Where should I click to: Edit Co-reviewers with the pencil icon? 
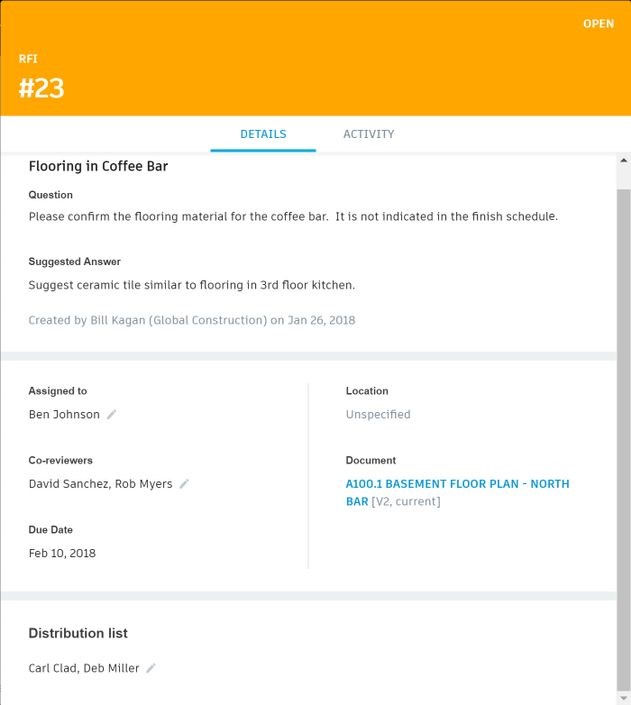[x=184, y=484]
